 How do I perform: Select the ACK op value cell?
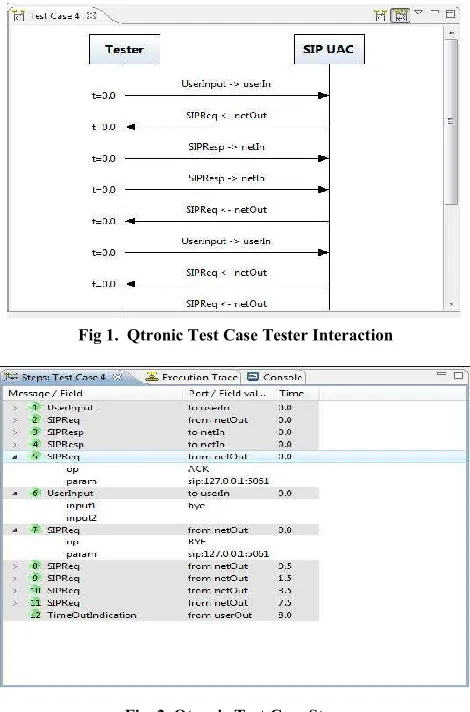tap(198, 469)
